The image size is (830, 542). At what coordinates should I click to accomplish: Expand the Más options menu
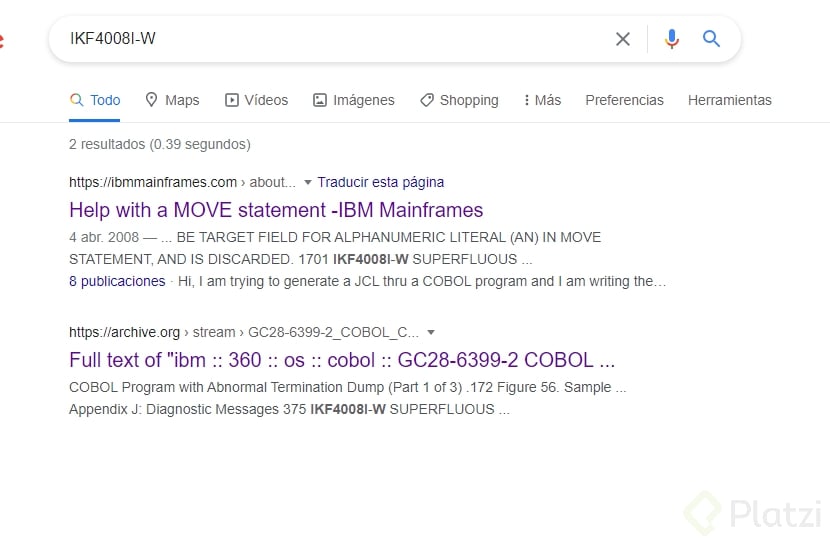pos(542,100)
